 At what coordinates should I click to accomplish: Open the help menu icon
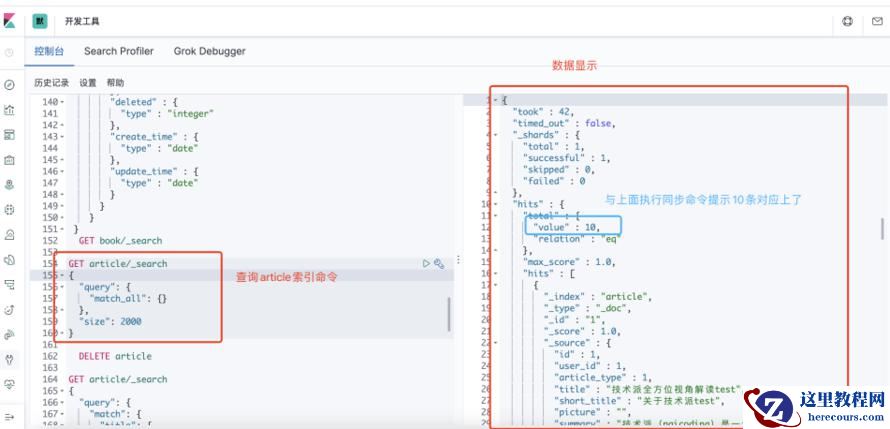tap(847, 22)
